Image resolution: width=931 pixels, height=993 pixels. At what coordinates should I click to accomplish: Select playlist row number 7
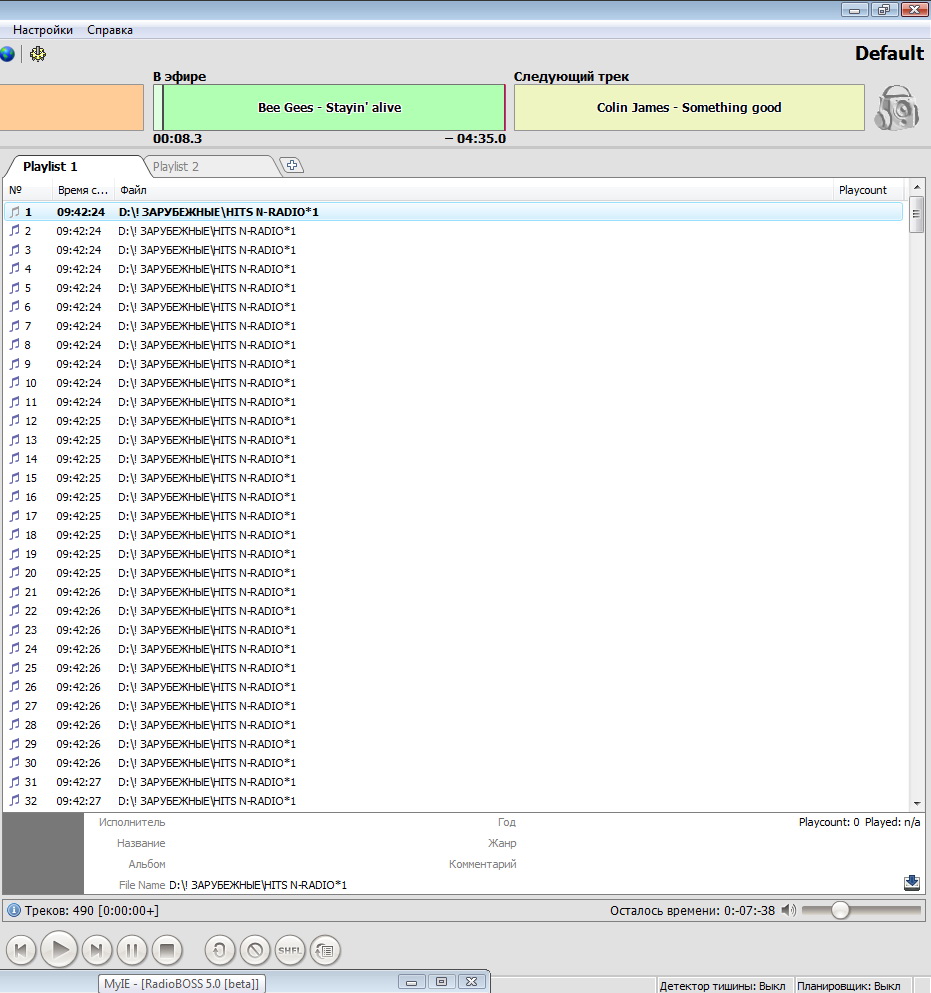[x=453, y=326]
